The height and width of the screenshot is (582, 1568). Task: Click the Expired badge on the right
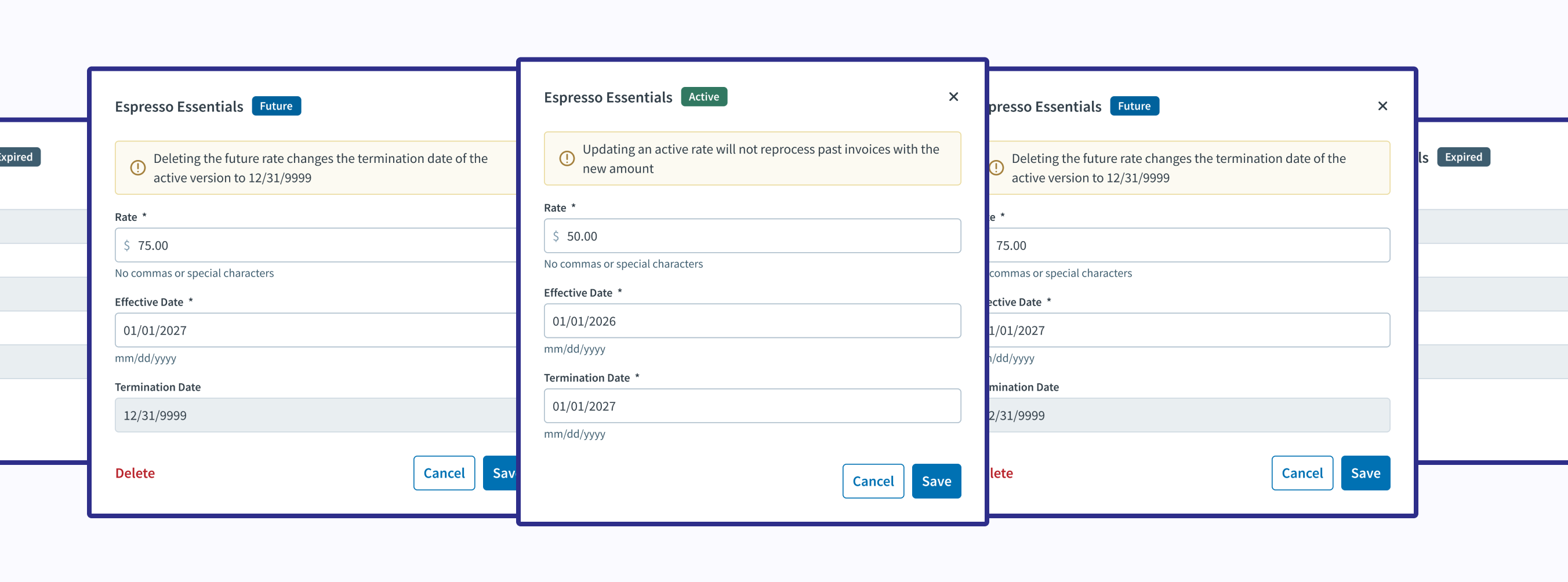coord(1463,157)
